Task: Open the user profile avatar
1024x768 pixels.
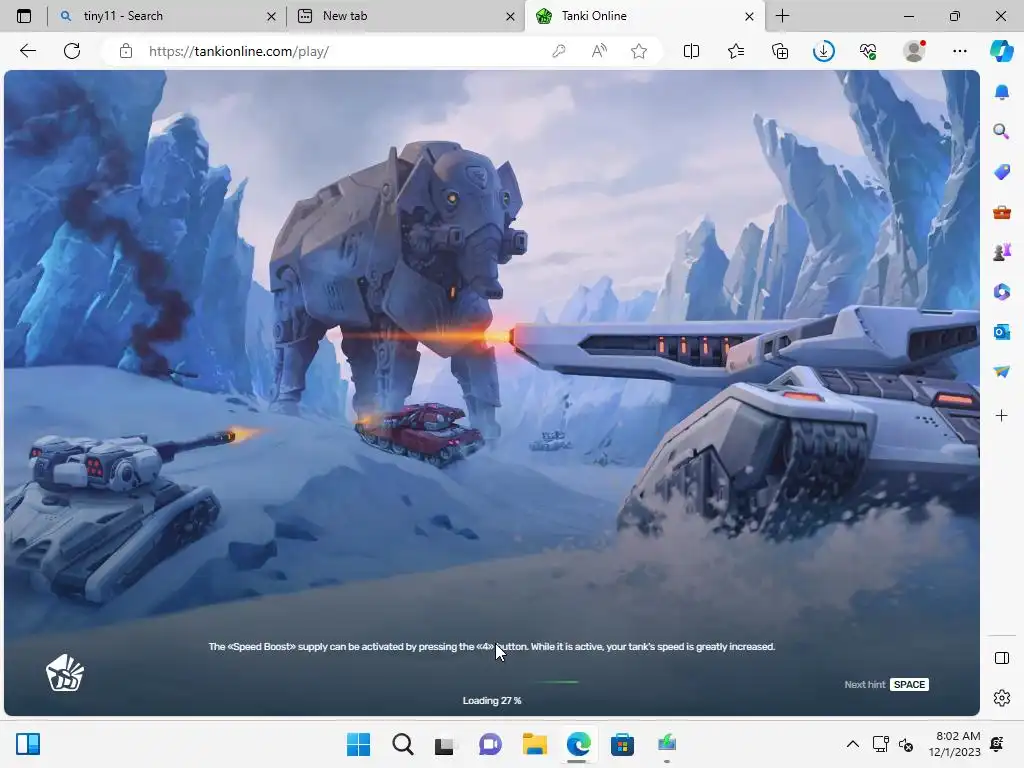Action: click(x=914, y=51)
